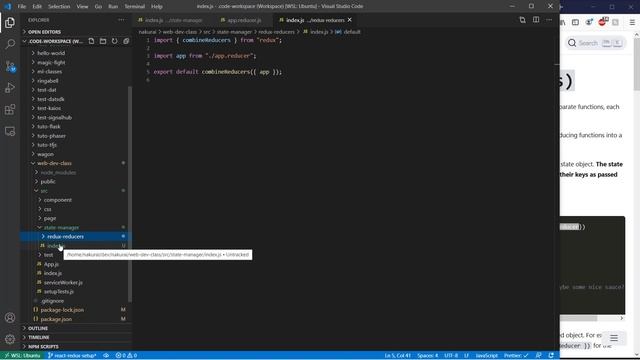This screenshot has height=360, width=640.
Task: Close the active index.js redux-reducers tab
Action: [349, 20]
